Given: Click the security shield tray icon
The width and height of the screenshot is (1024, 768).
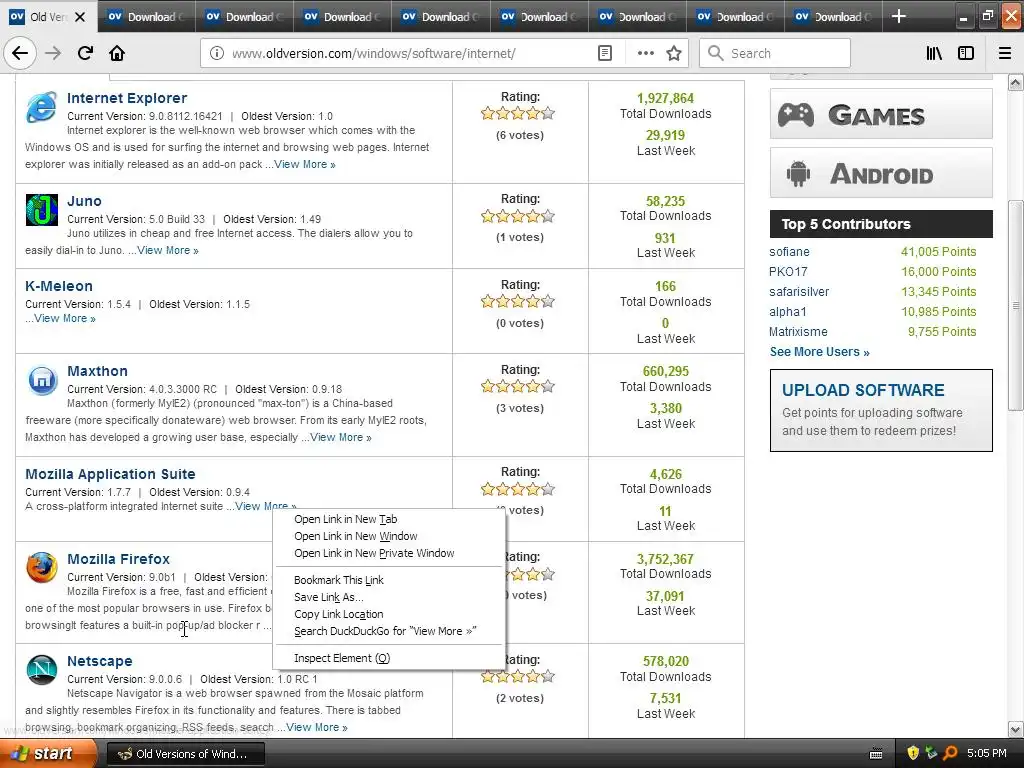Looking at the screenshot, I should tap(913, 753).
